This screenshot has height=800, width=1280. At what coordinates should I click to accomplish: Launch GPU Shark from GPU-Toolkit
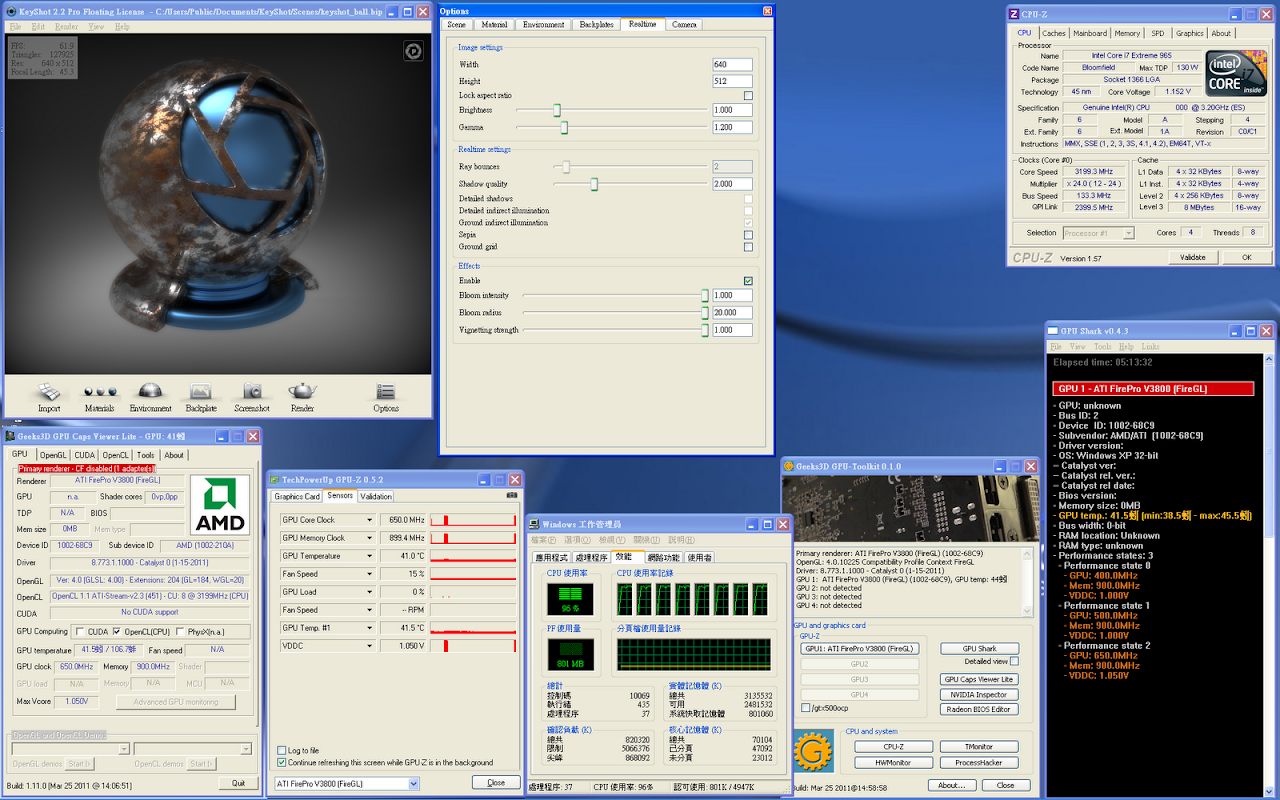click(980, 649)
